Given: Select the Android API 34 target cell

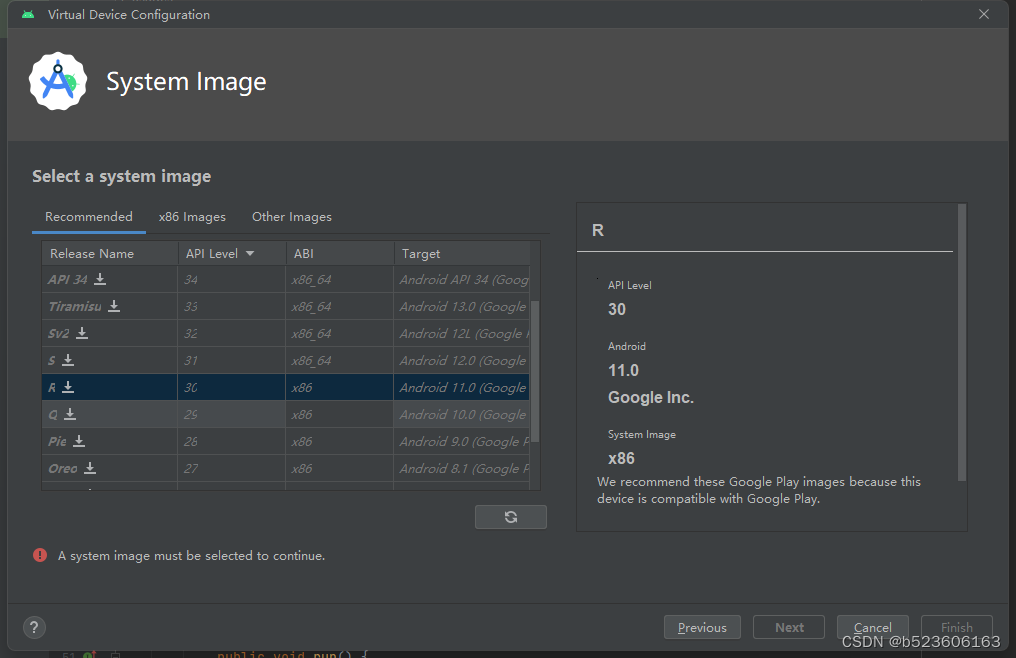Looking at the screenshot, I should click(x=462, y=279).
